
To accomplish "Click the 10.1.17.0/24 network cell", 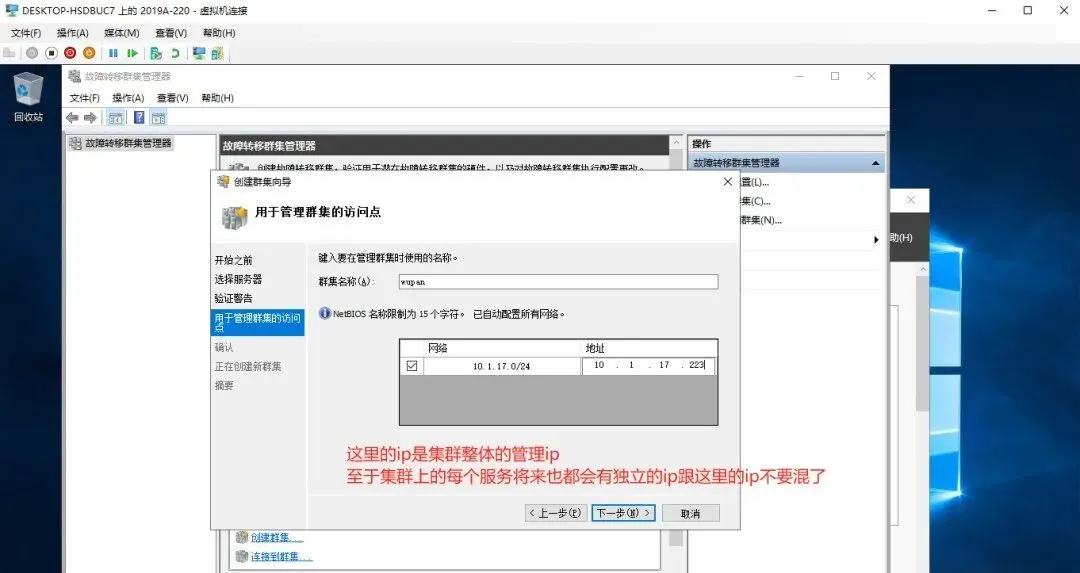I will [502, 366].
